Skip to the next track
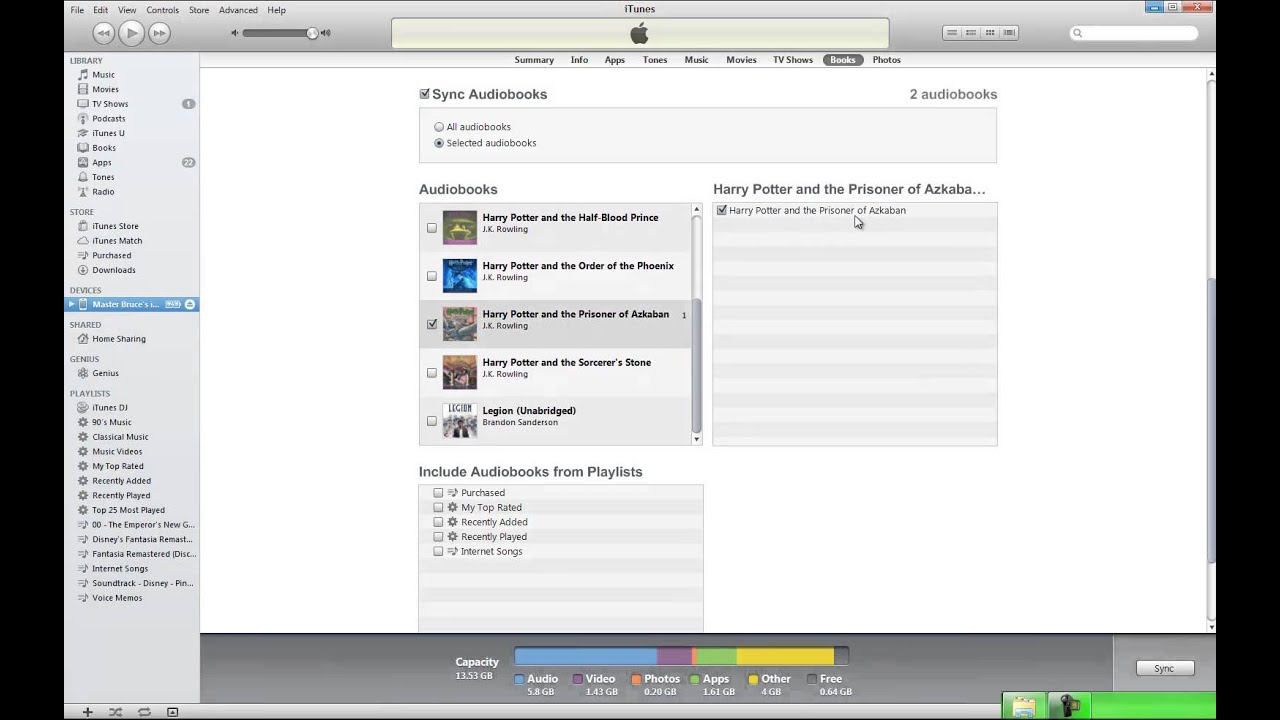This screenshot has height=720, width=1280. (159, 33)
